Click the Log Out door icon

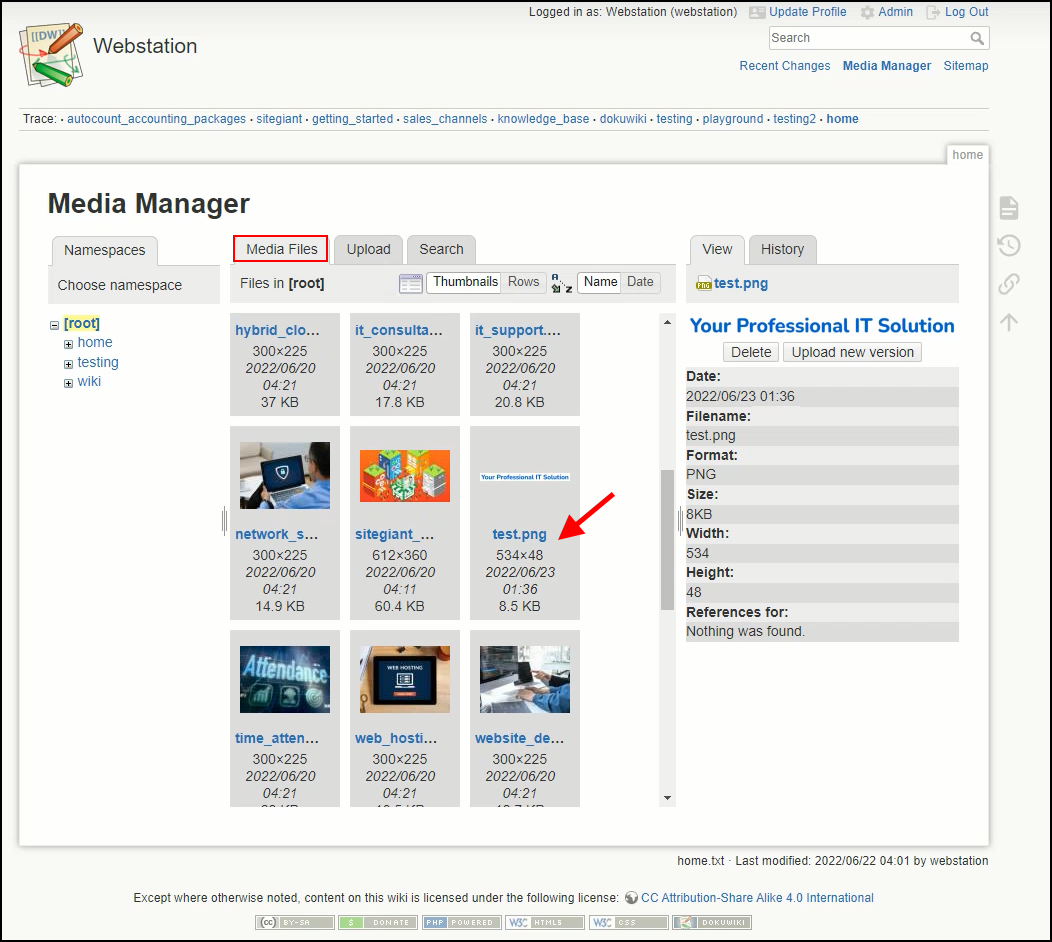[933, 12]
